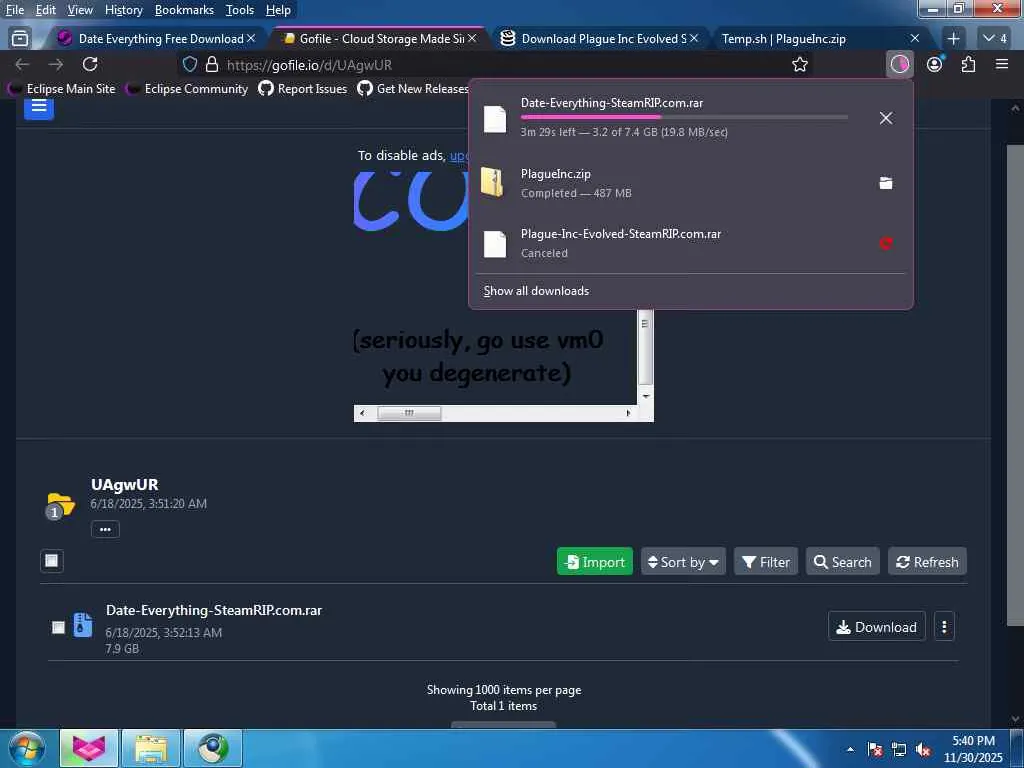Open tracking protection shield icon

[189, 64]
